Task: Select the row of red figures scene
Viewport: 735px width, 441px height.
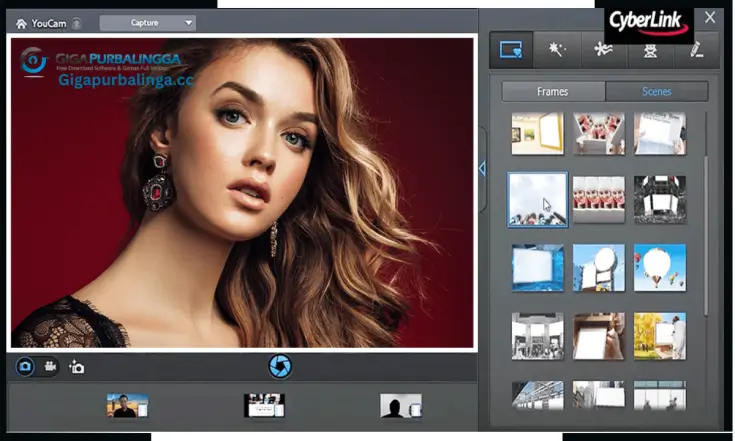Action: click(599, 199)
